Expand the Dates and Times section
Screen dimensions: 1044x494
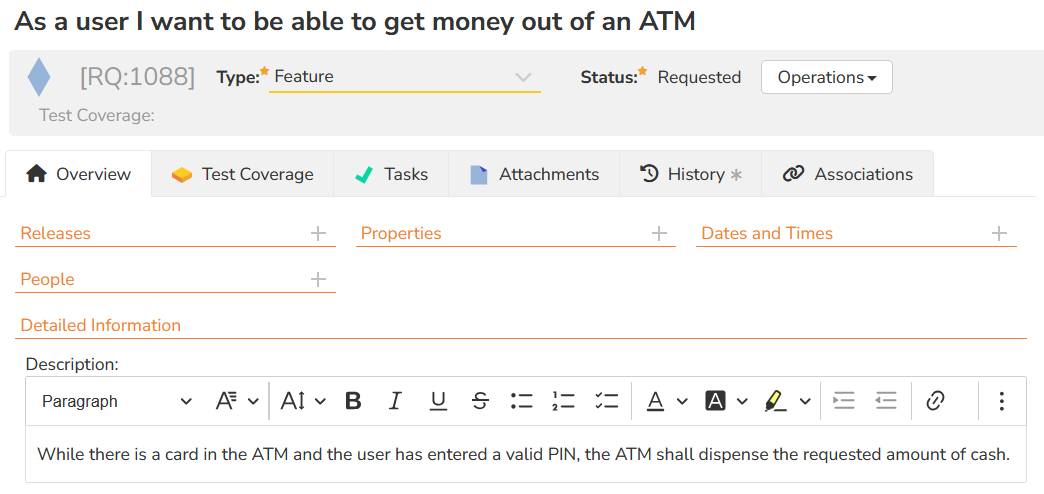[x=999, y=234]
